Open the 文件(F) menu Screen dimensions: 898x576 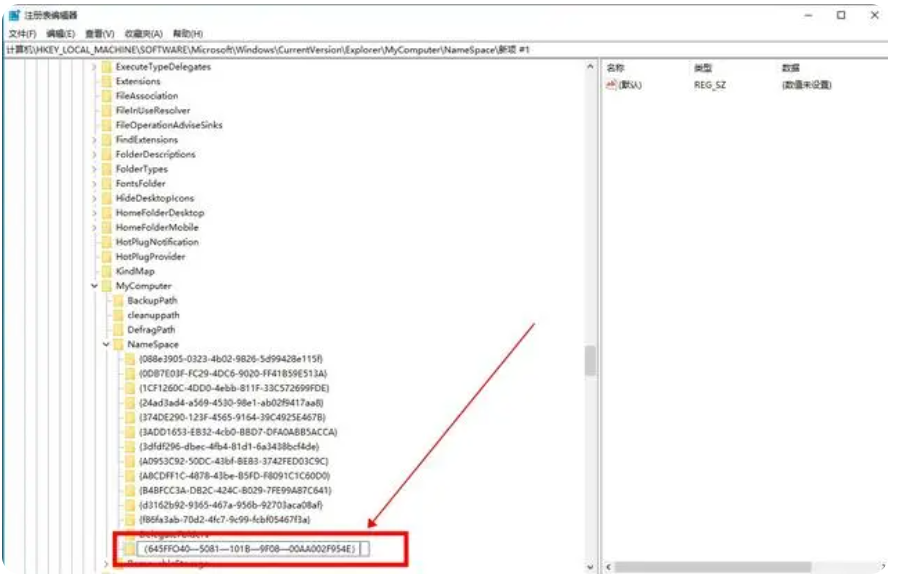22,34
